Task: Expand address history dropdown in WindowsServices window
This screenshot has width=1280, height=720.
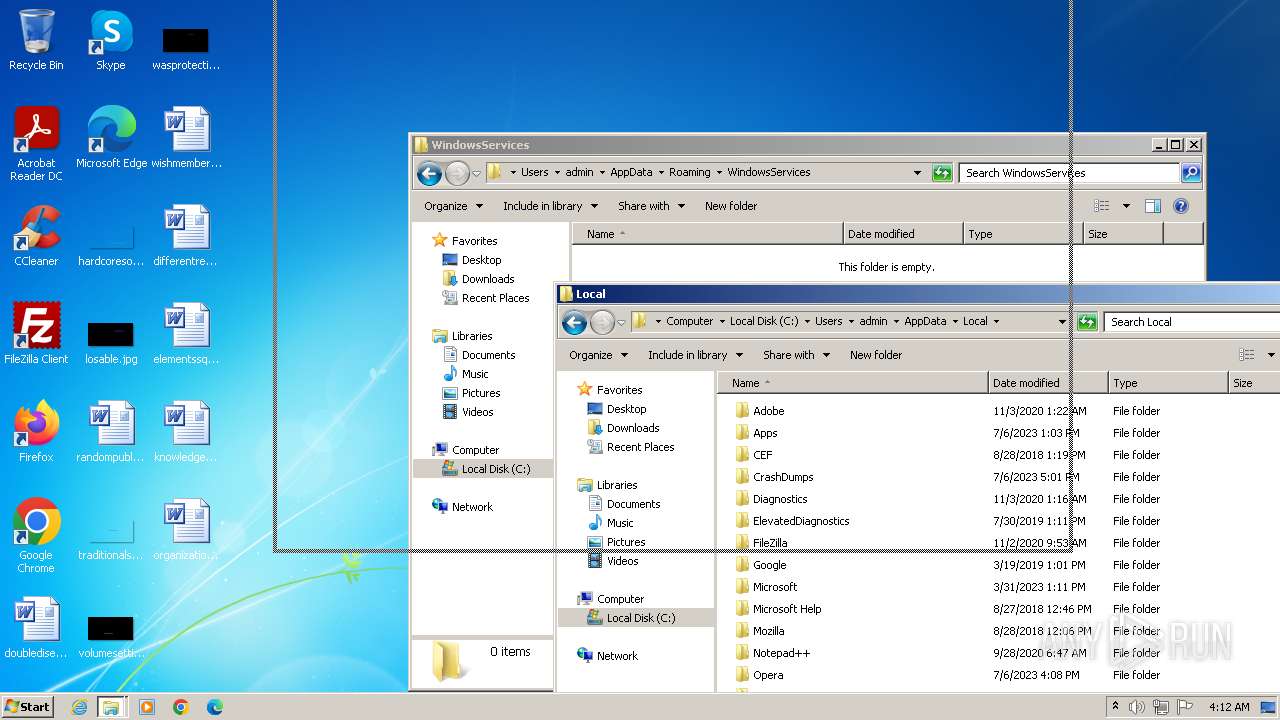Action: 917,173
